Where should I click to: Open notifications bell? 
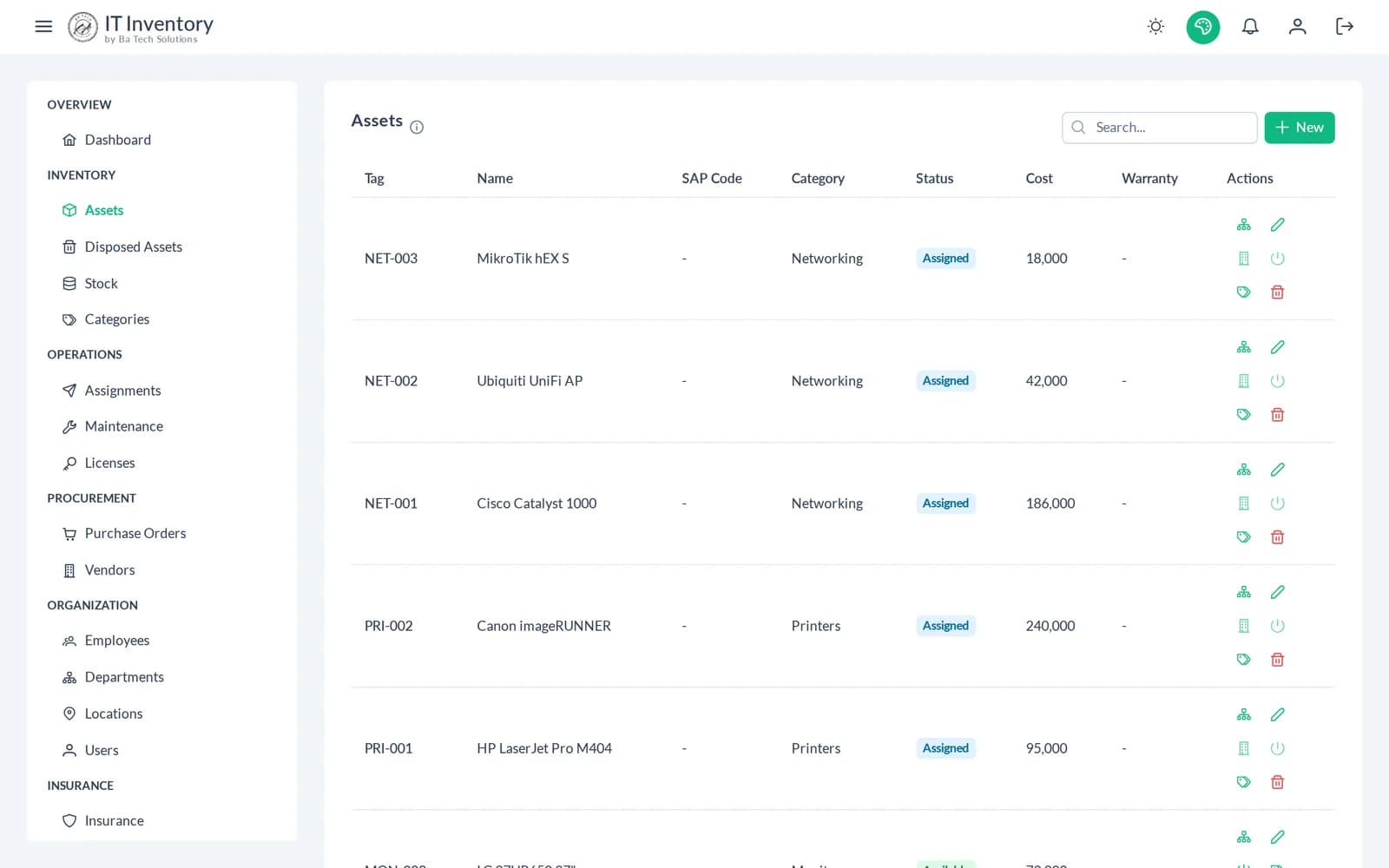coord(1250,27)
